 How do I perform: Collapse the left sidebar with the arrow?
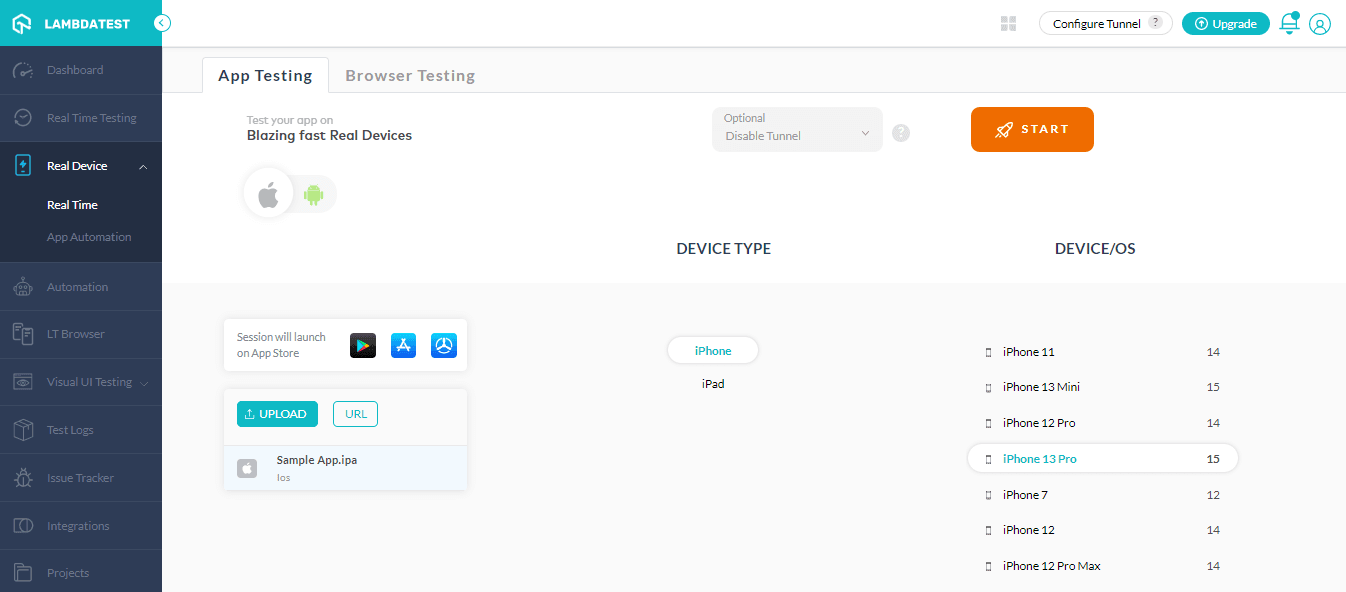[162, 23]
